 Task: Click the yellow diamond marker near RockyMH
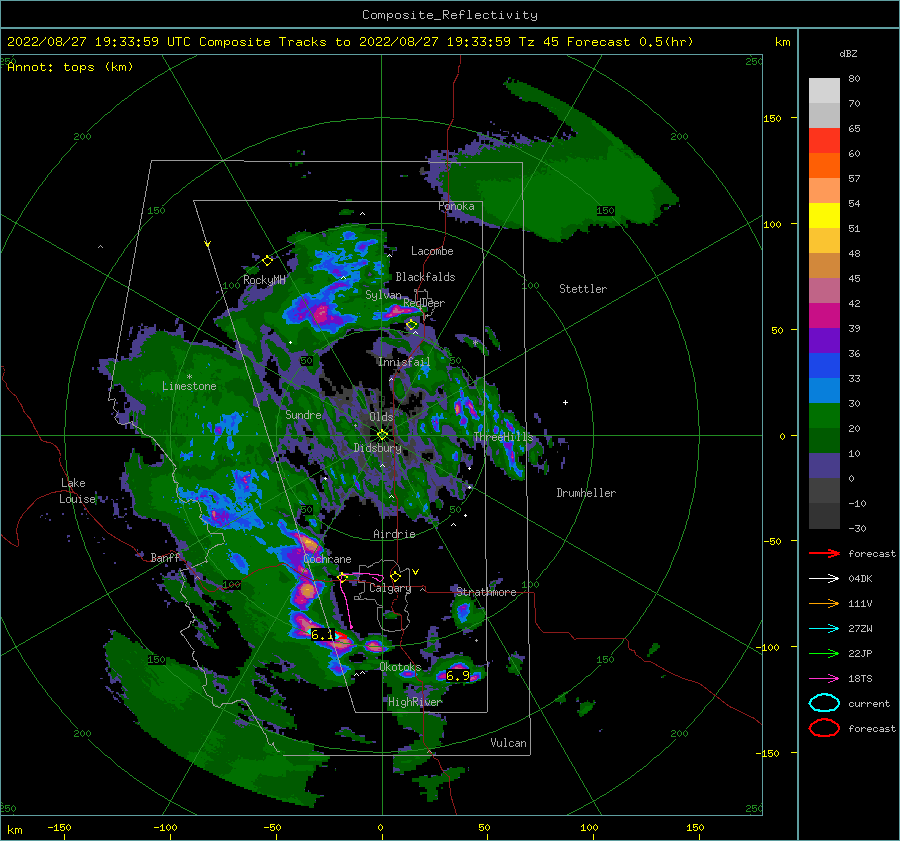267,261
